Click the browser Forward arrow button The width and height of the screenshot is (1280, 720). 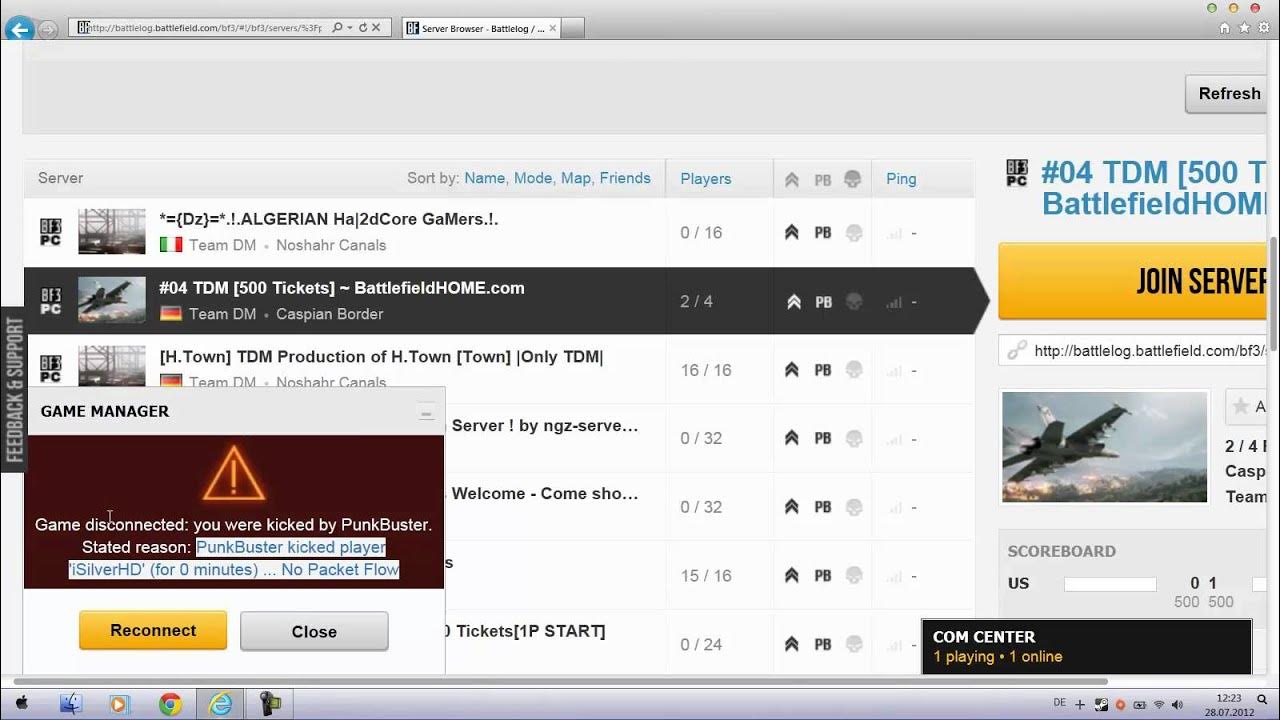(47, 29)
